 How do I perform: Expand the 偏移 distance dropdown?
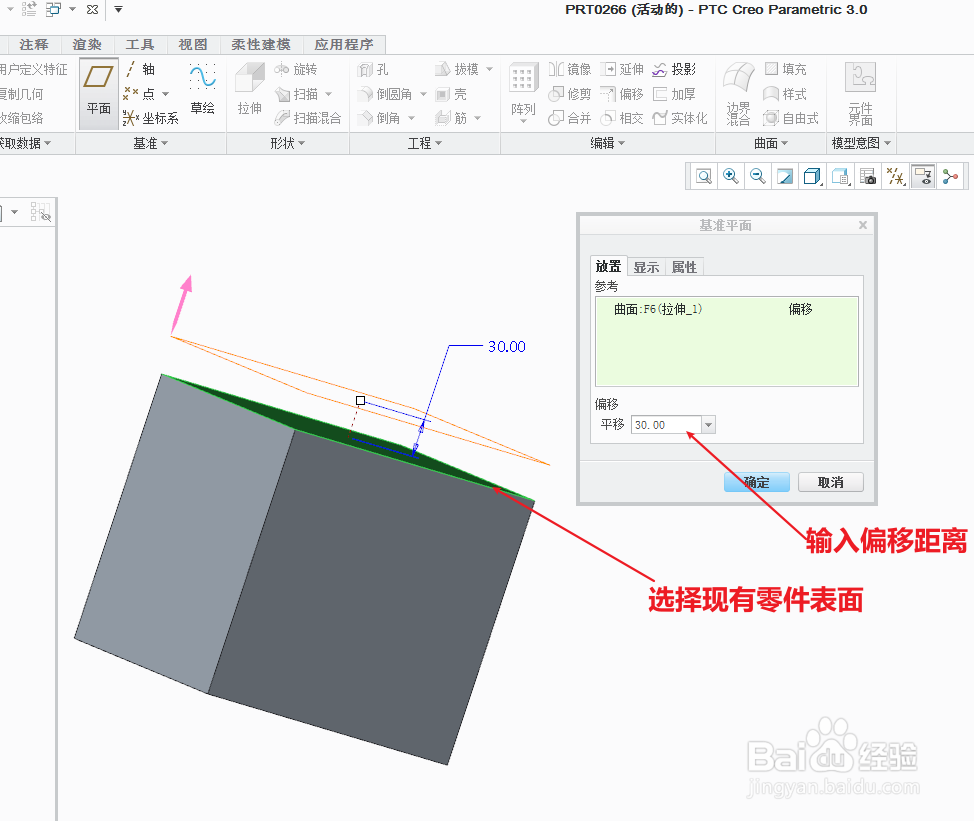tap(708, 424)
